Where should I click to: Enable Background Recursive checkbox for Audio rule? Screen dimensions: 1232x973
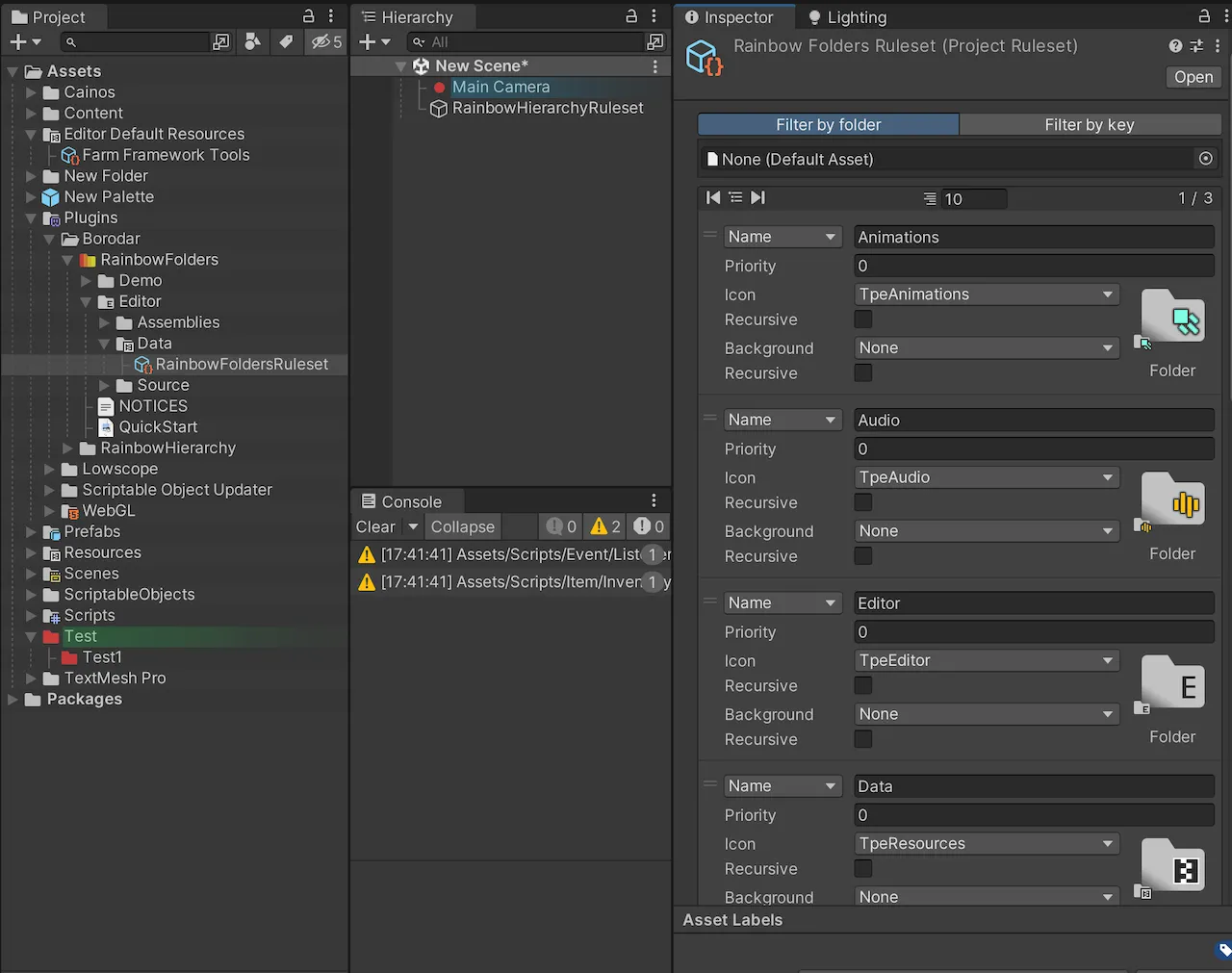point(863,555)
